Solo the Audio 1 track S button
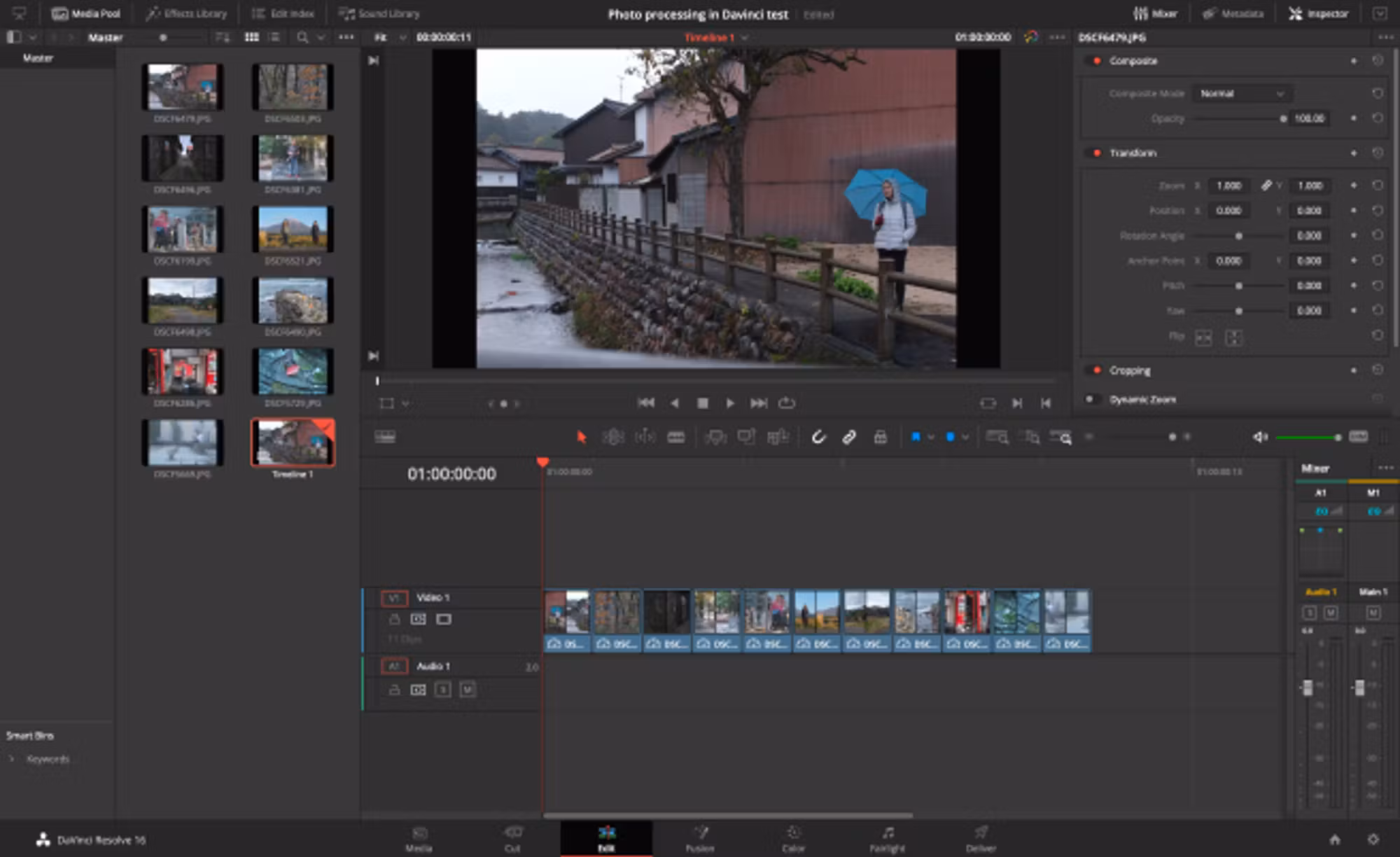This screenshot has height=857, width=1400. pyautogui.click(x=442, y=690)
